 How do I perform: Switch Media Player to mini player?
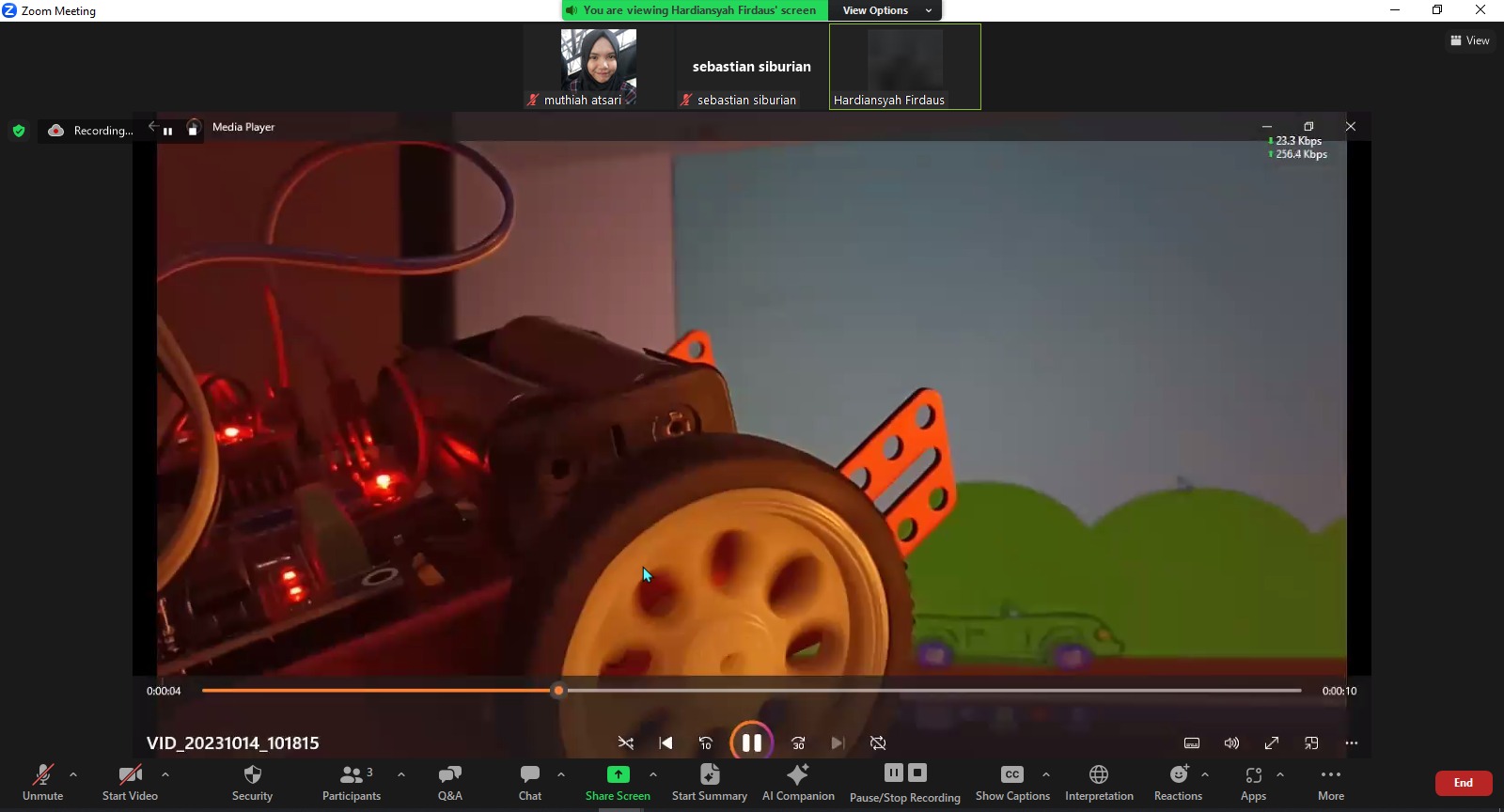click(1312, 743)
